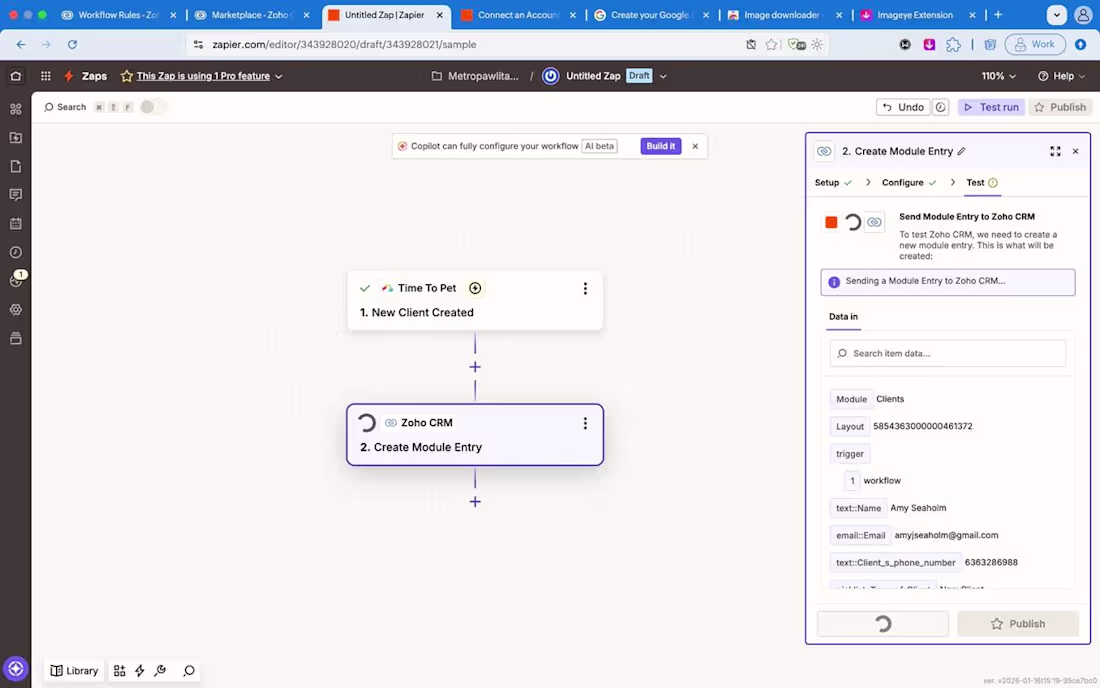
Task: Click the Search item data field
Action: pos(947,353)
